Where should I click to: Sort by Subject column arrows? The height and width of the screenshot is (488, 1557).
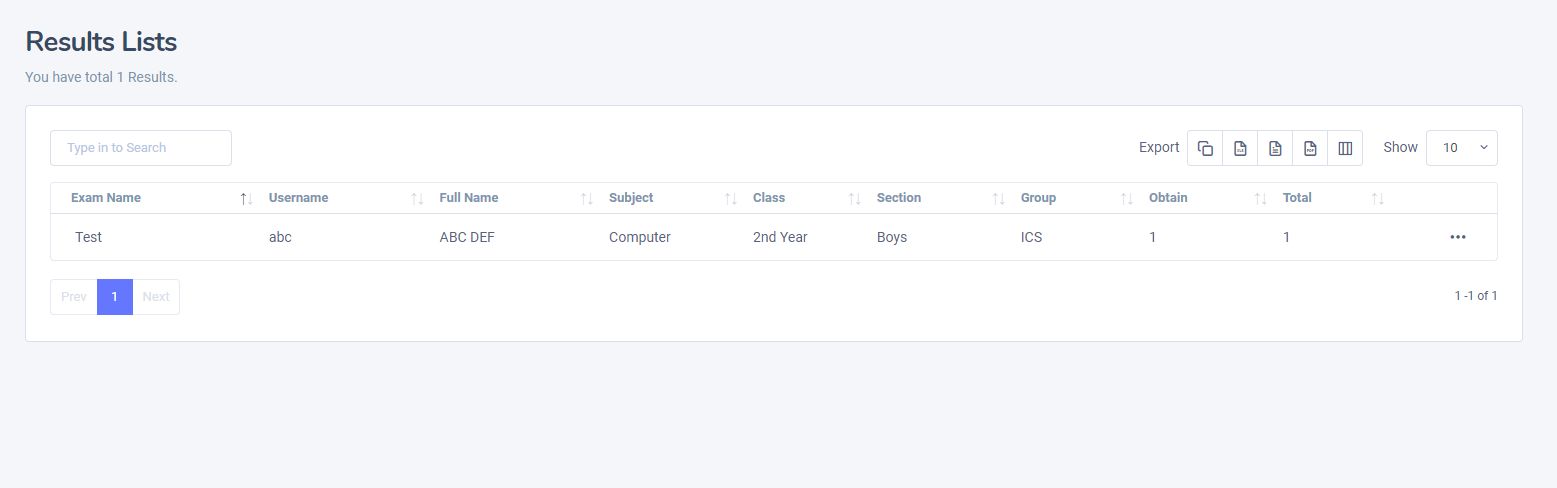pos(731,199)
